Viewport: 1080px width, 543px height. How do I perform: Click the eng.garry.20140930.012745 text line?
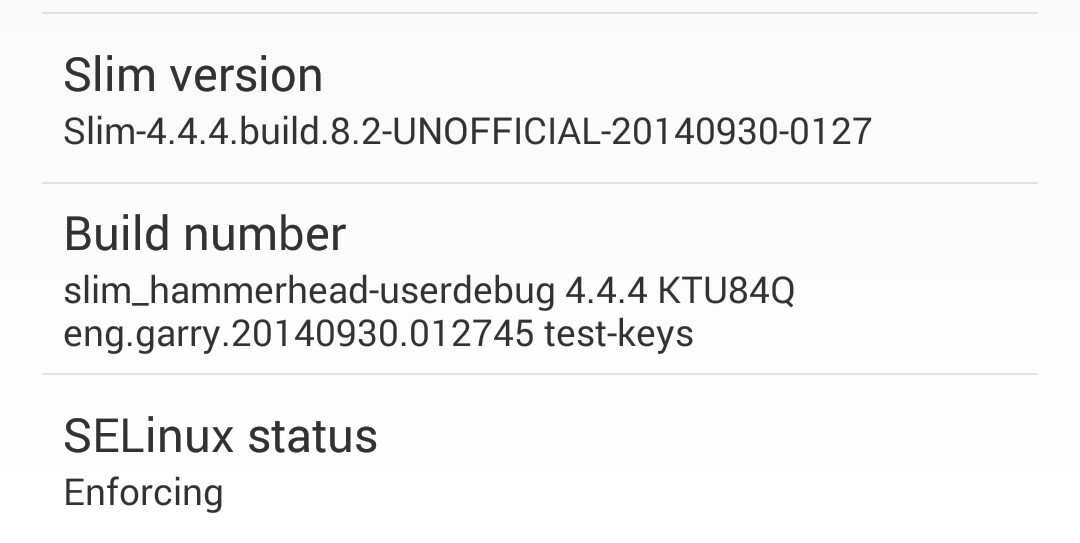(298, 333)
